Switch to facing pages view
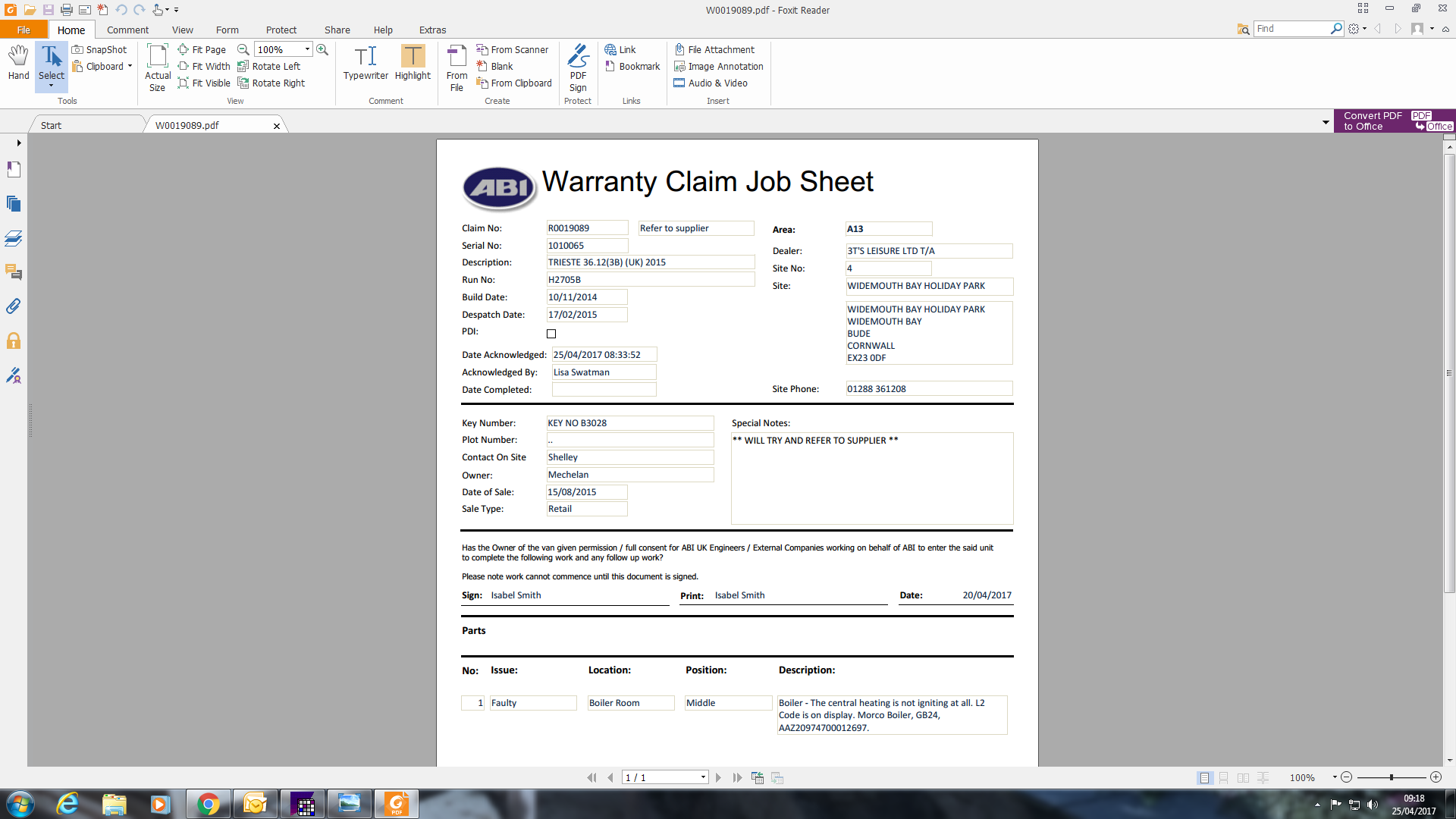The height and width of the screenshot is (819, 1456). pyautogui.click(x=1243, y=778)
